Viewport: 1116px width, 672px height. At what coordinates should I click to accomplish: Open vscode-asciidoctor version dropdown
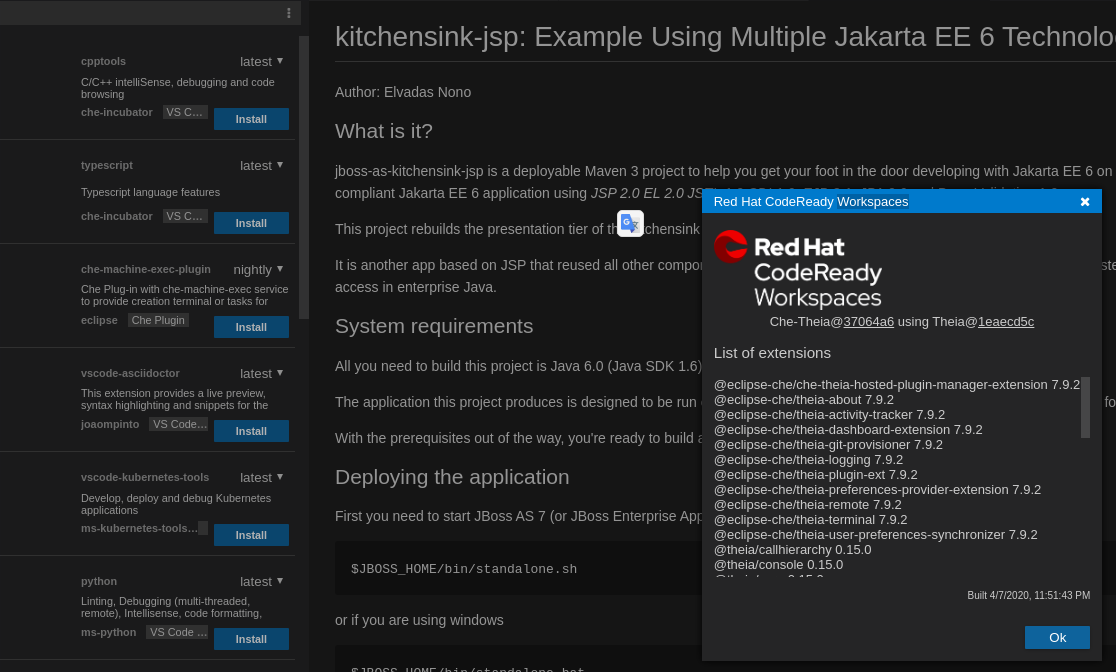(x=261, y=374)
